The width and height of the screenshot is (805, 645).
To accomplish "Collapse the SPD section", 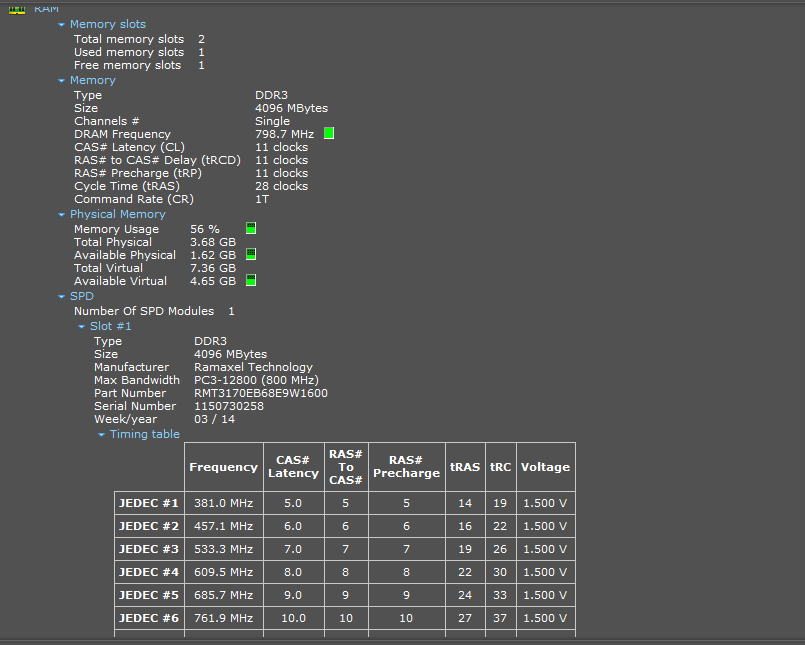I will [62, 296].
